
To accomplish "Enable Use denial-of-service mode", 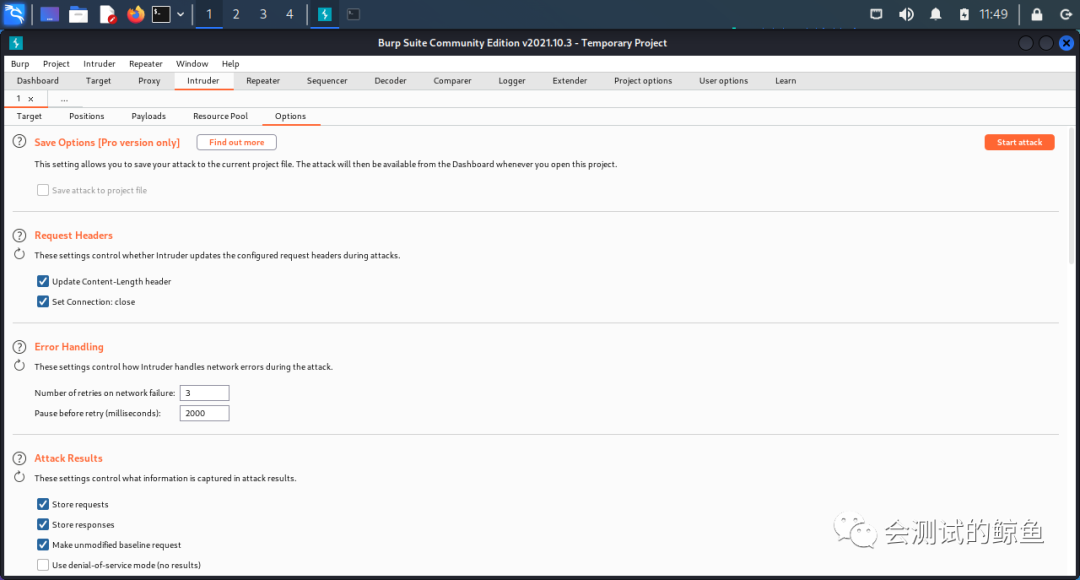I will click(x=43, y=565).
